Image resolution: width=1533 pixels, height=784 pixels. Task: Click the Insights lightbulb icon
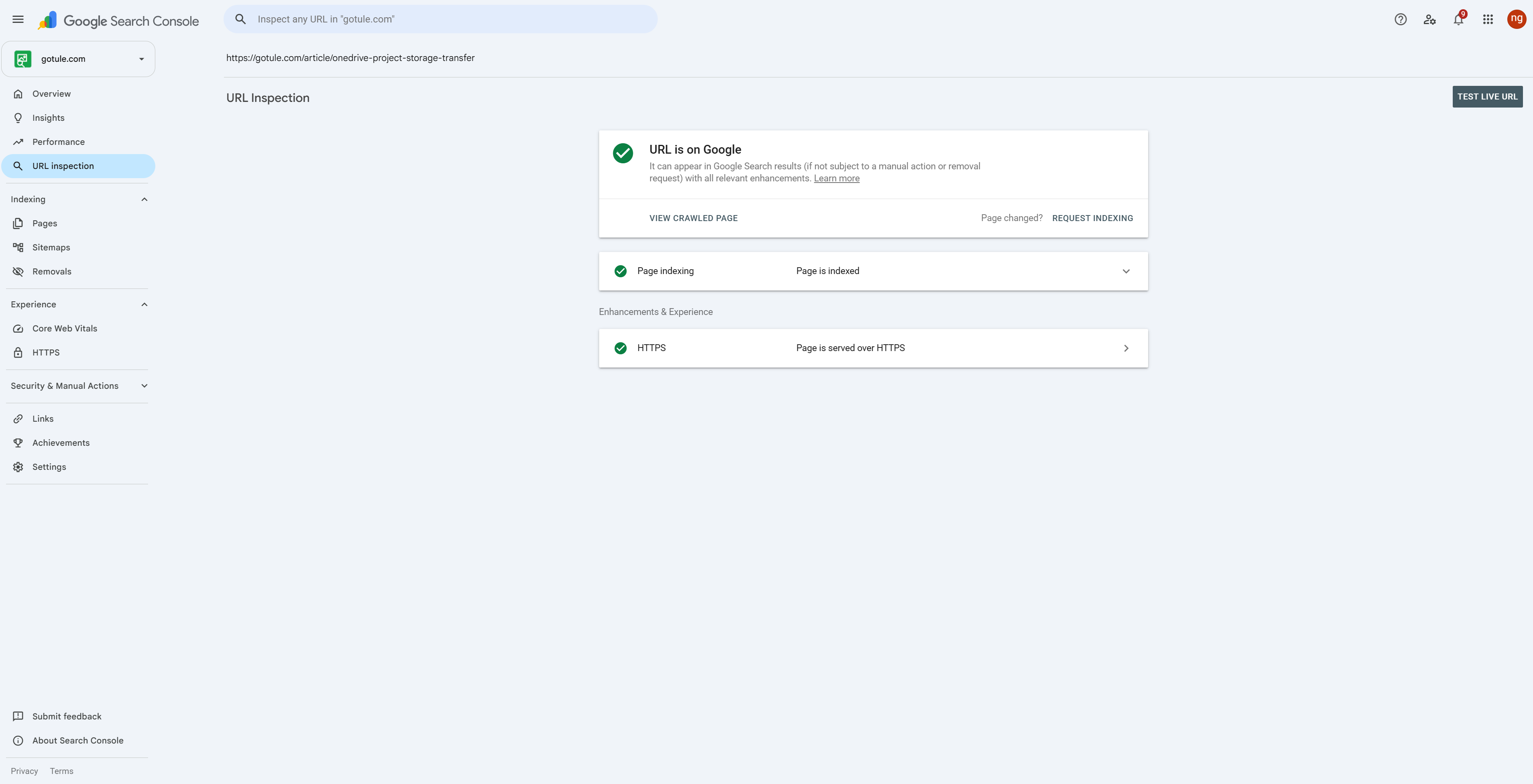(x=18, y=118)
